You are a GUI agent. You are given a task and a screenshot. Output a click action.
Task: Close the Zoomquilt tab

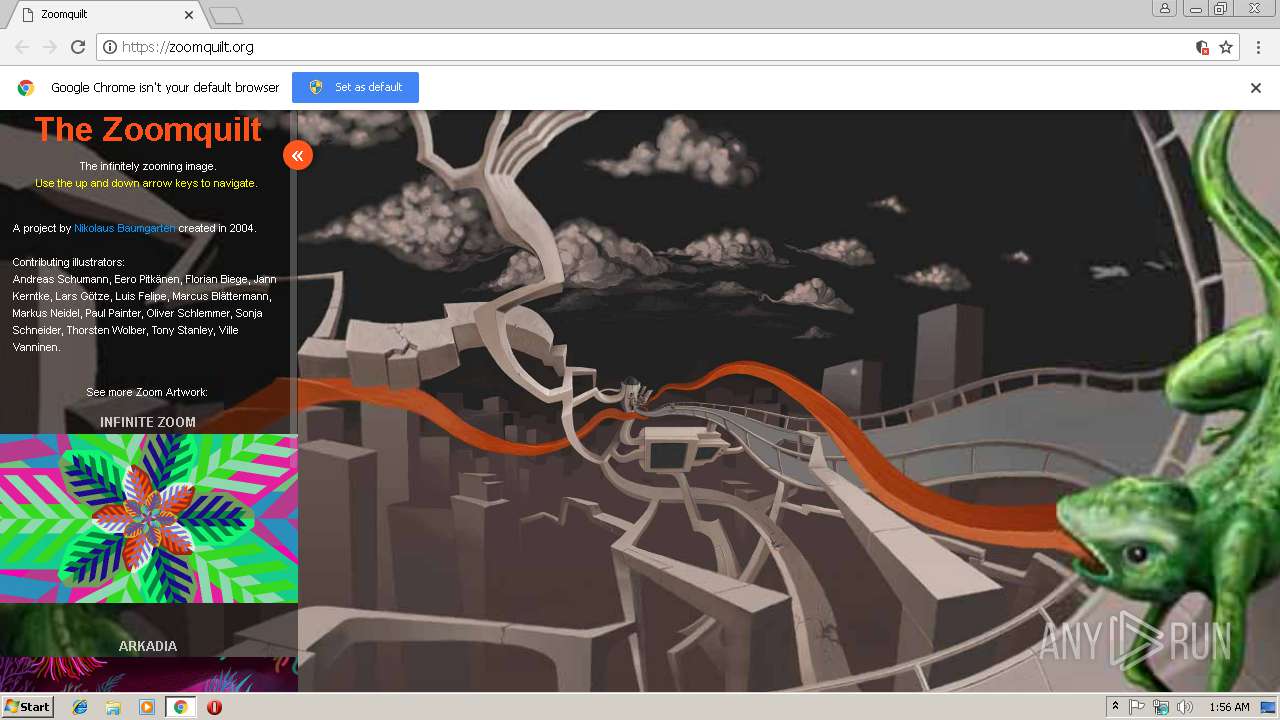pos(189,15)
